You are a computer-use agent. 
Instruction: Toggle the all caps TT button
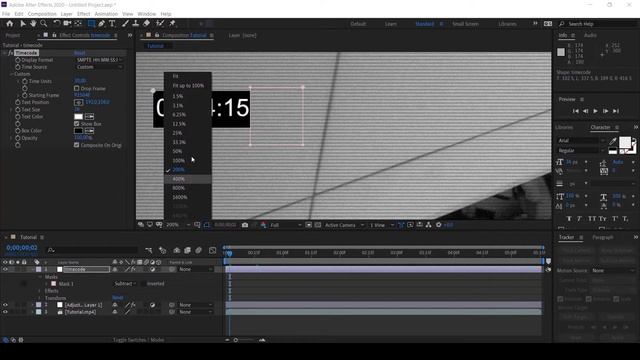pyautogui.click(x=592, y=219)
